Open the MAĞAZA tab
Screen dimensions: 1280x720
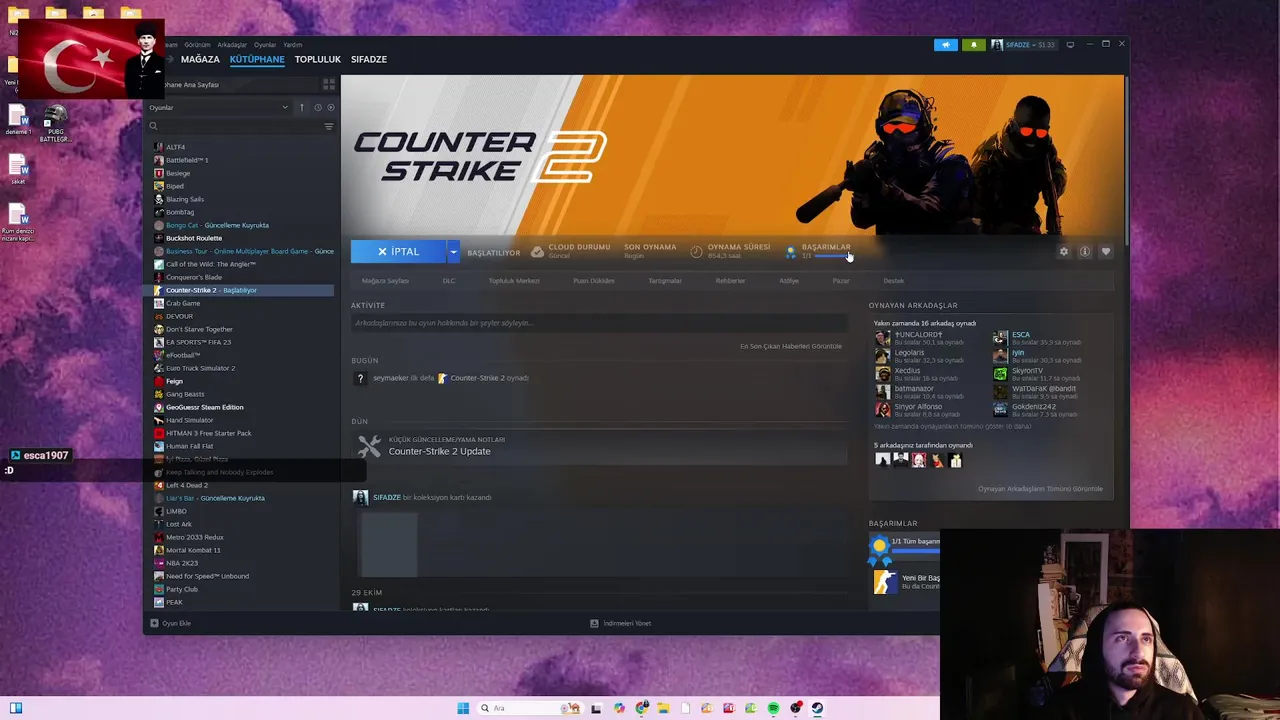(200, 59)
